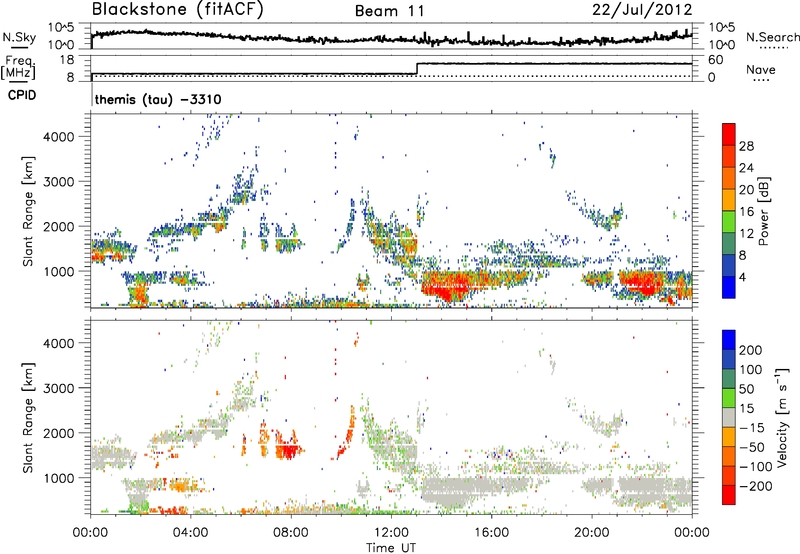Viewport: 800px width, 554px height.
Task: Click the '28' power colorbar tick value
Action: pos(746,146)
